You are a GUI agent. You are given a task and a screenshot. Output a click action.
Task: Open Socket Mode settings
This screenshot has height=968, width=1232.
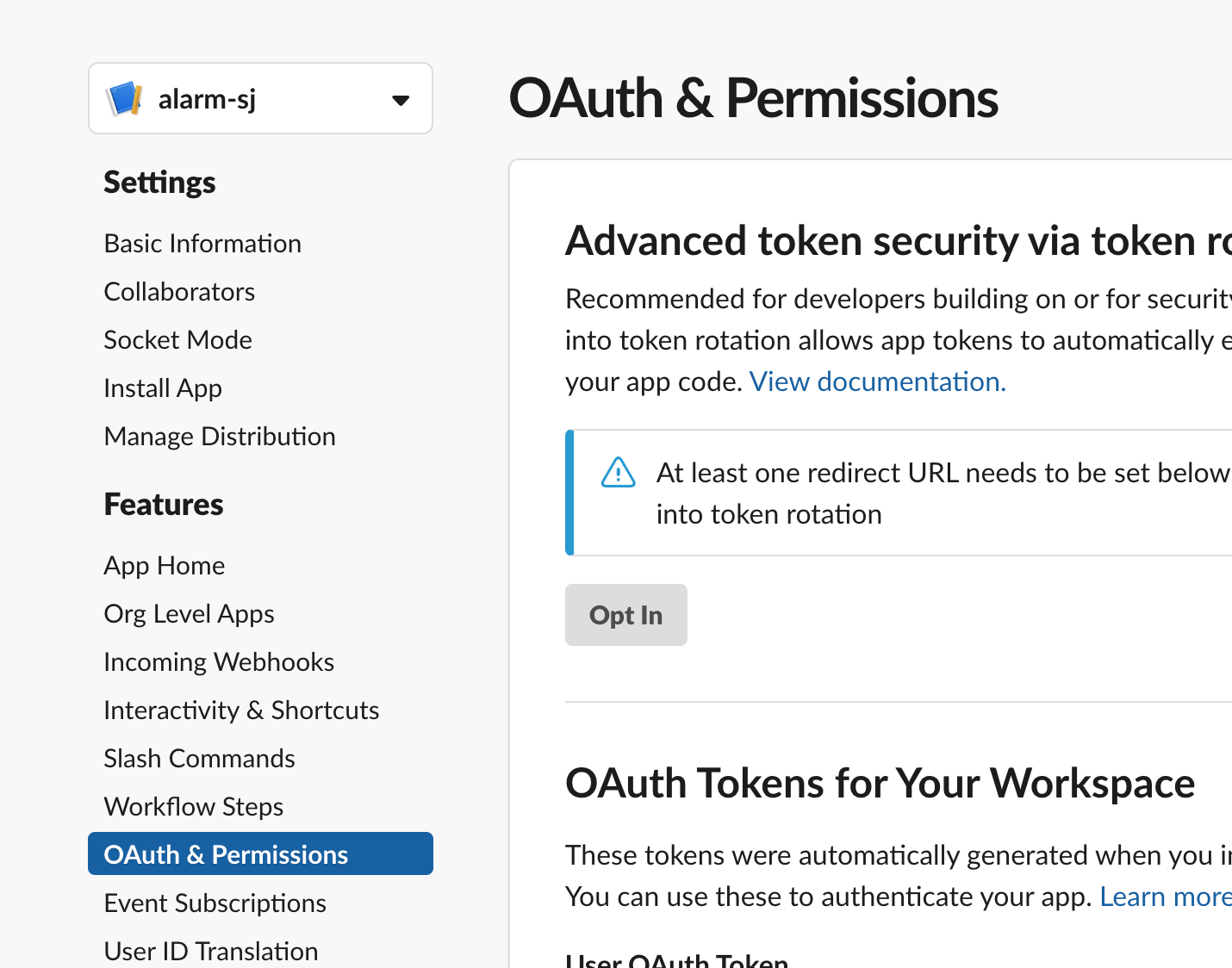[178, 340]
